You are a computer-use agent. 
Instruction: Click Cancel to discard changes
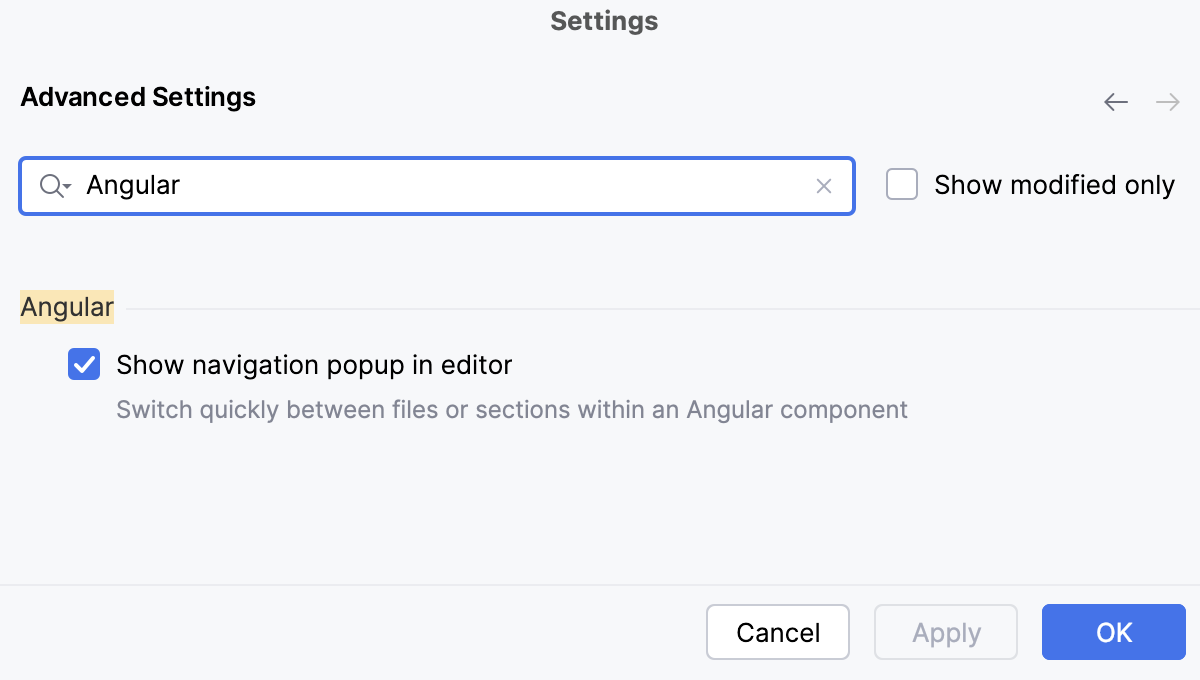pos(778,632)
